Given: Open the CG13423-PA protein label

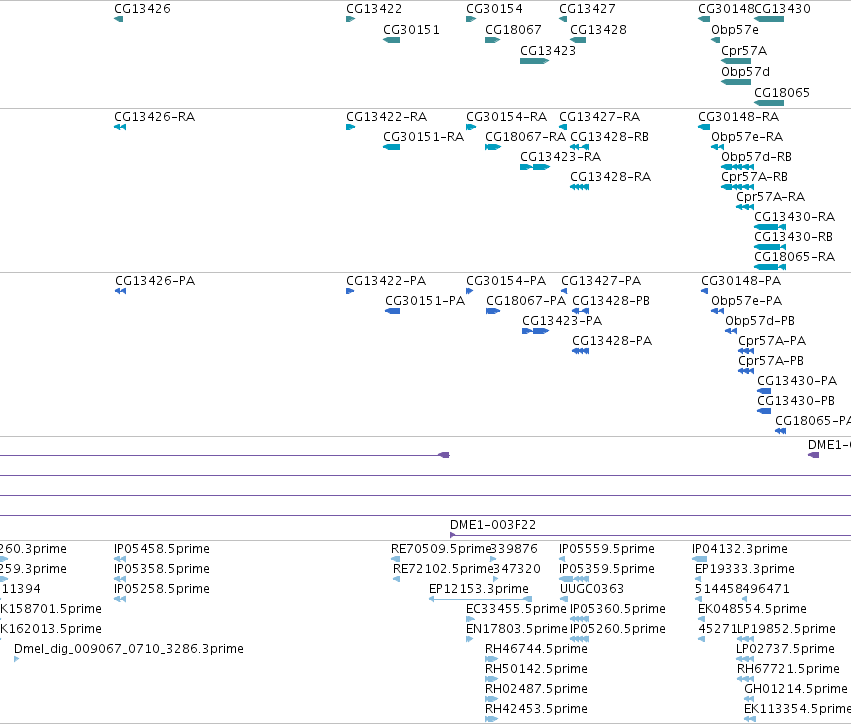Looking at the screenshot, I should 562,321.
